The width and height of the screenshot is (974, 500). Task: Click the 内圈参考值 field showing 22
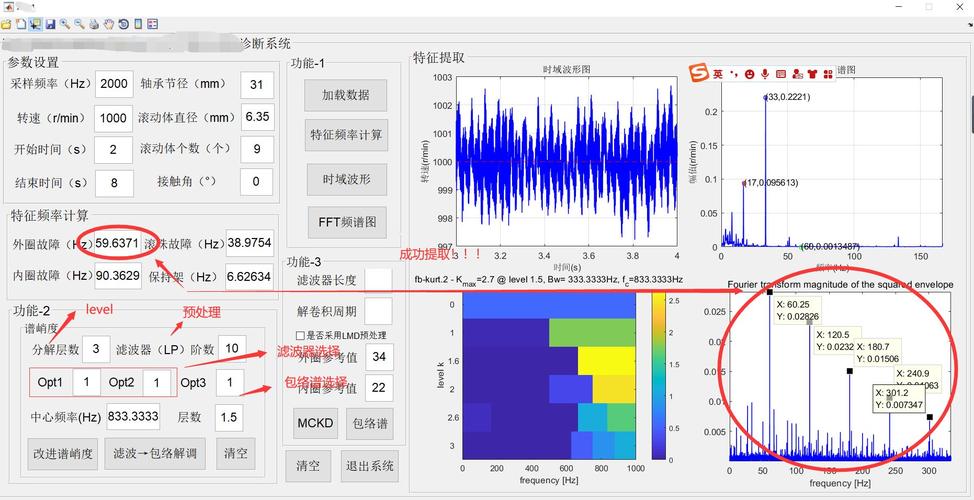click(x=379, y=388)
